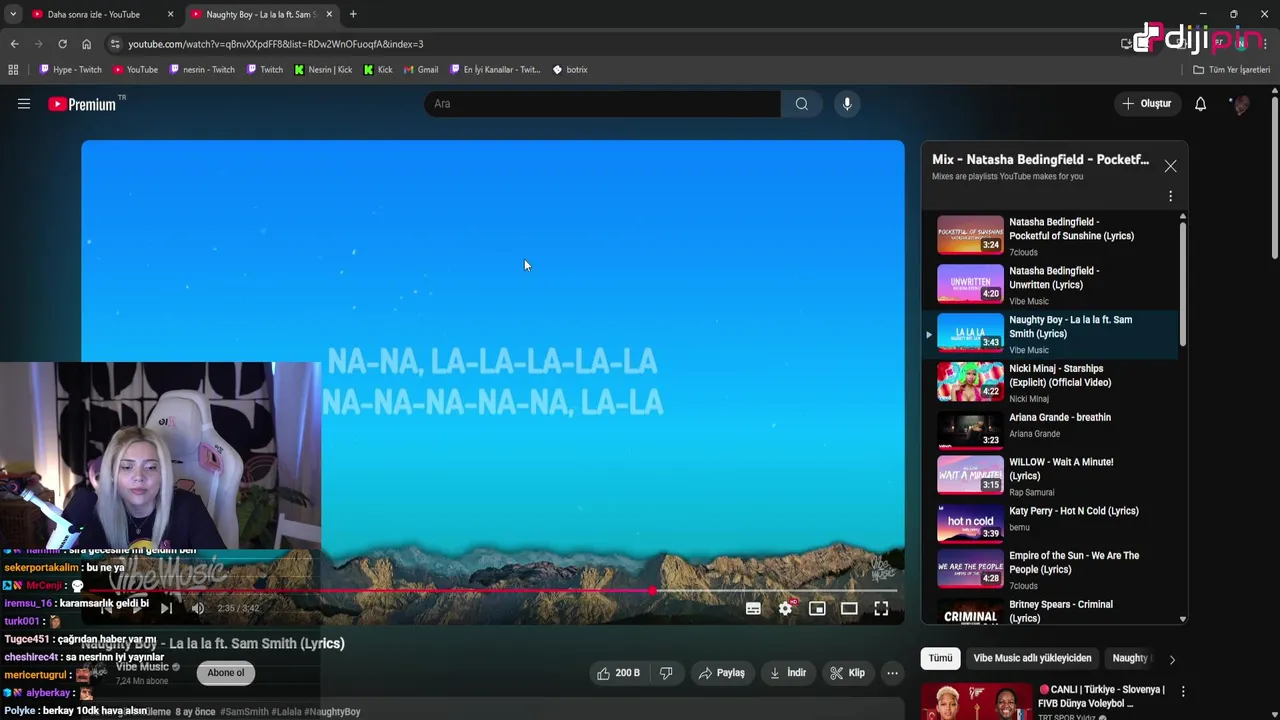
Task: Toggle theater mode view
Action: click(x=849, y=608)
